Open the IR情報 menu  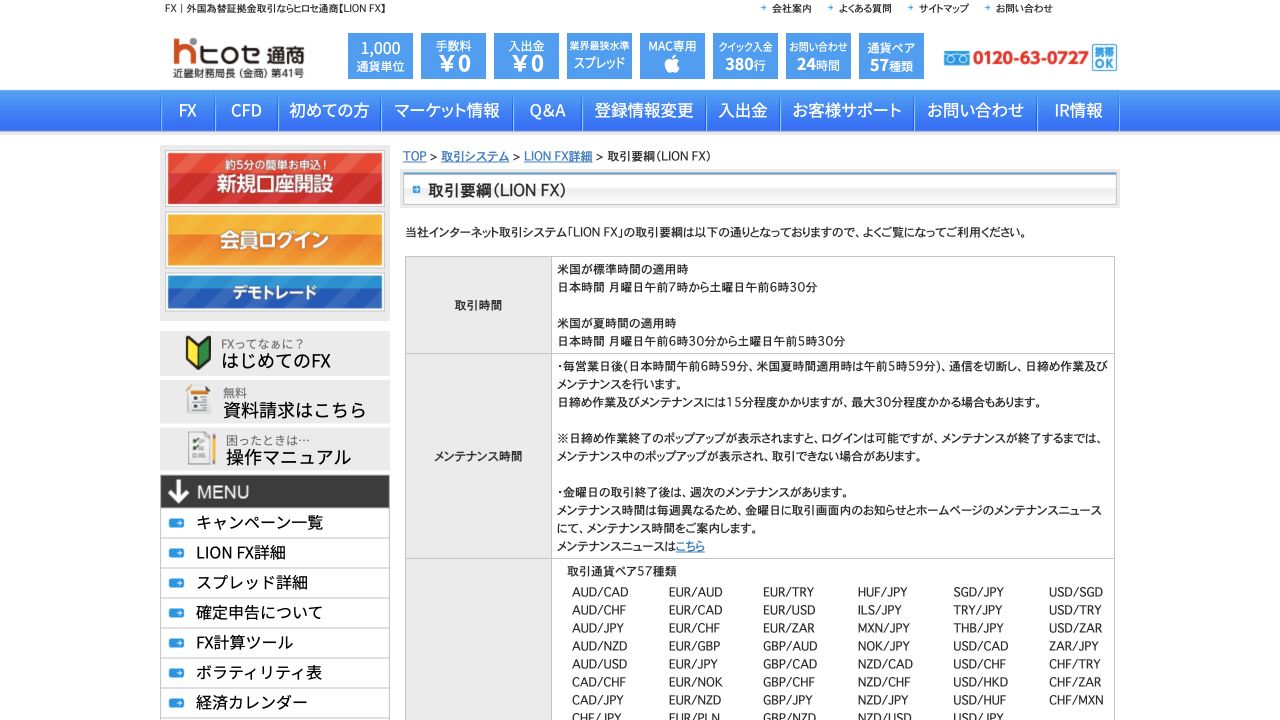coord(1078,111)
